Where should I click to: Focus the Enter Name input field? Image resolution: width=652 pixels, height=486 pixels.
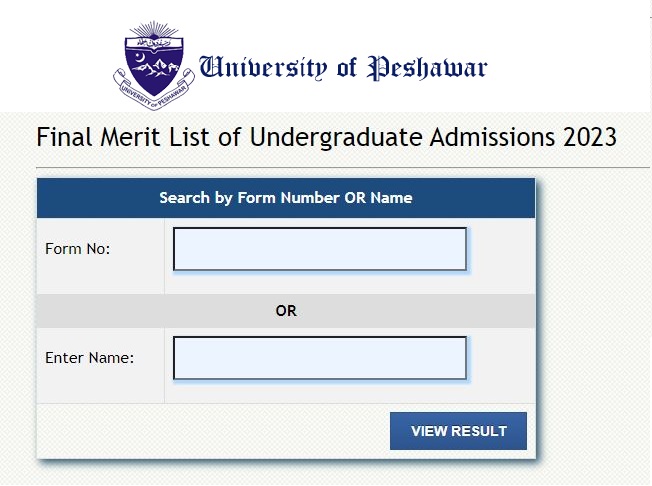[320, 358]
